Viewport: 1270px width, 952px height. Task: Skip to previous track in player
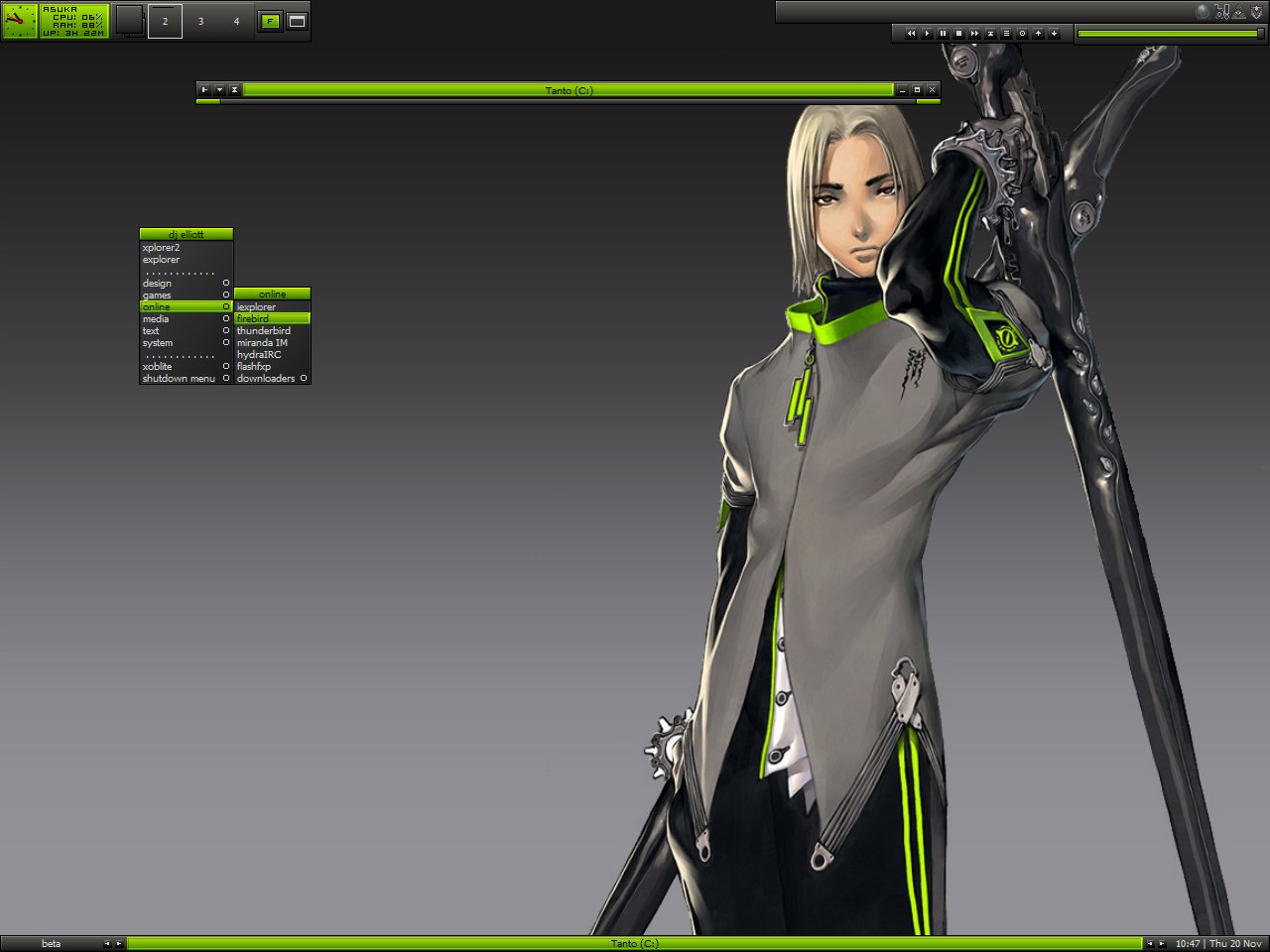(911, 34)
